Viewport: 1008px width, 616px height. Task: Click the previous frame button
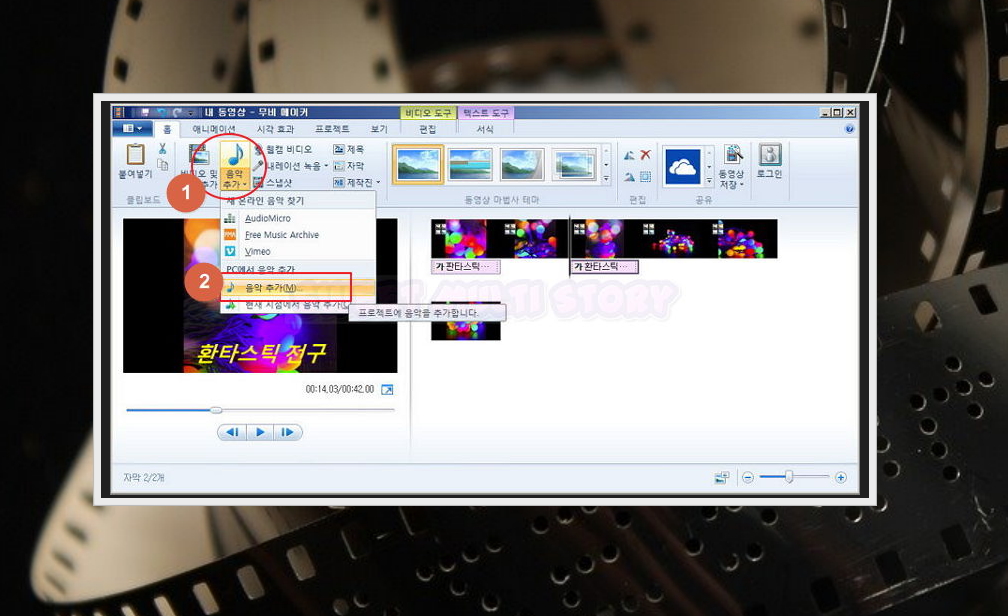pyautogui.click(x=233, y=432)
